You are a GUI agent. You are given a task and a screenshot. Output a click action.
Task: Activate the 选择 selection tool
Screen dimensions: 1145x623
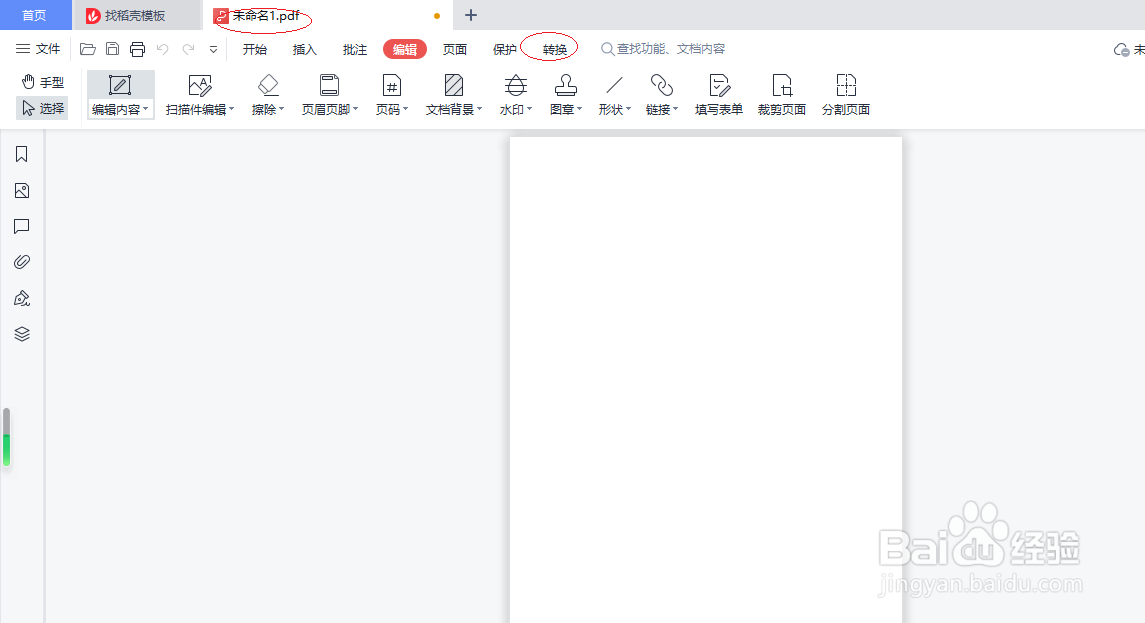pos(42,108)
